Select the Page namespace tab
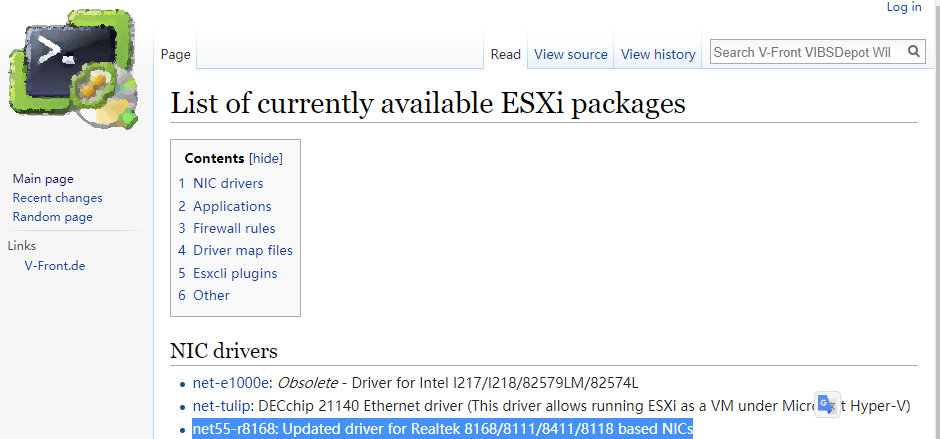This screenshot has width=940, height=439. (x=176, y=55)
